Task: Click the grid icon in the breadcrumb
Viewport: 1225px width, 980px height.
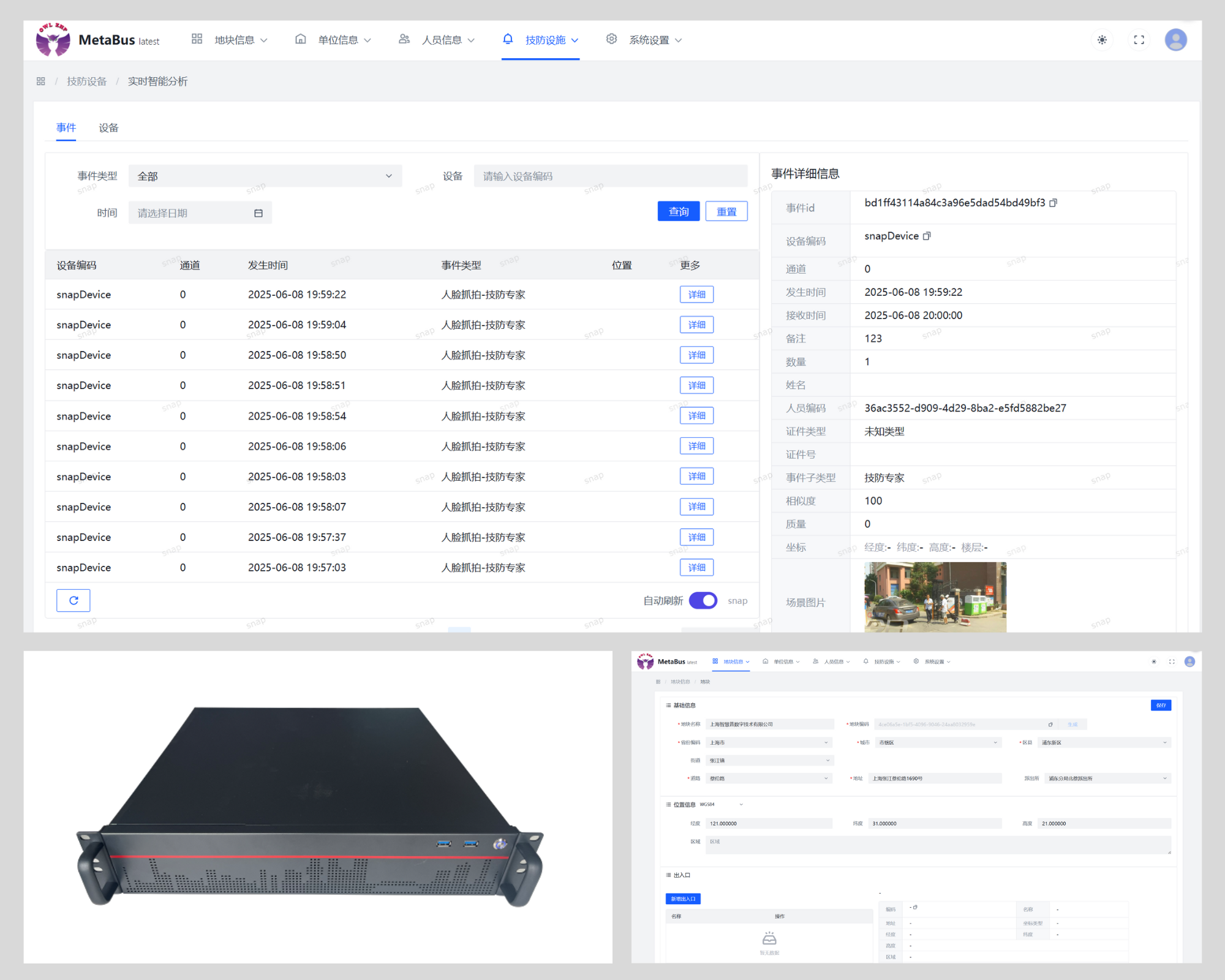Action: [40, 81]
